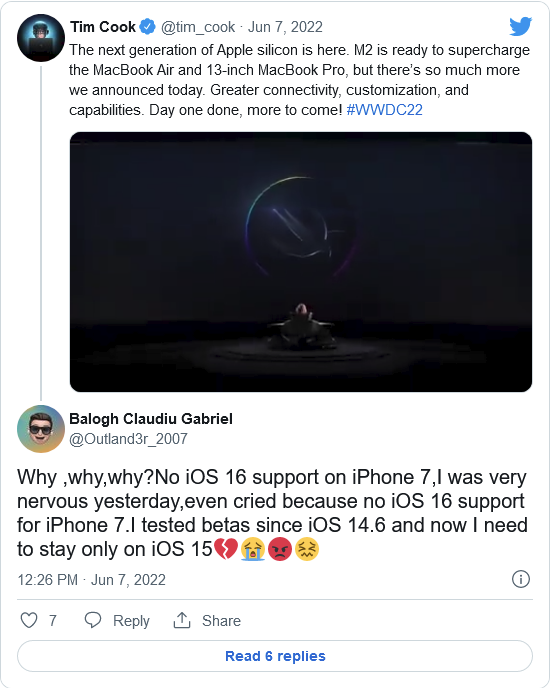Viewport: 550px width, 688px height.
Task: Open the Jun 7, 2022 tweet date
Action: pos(285,27)
